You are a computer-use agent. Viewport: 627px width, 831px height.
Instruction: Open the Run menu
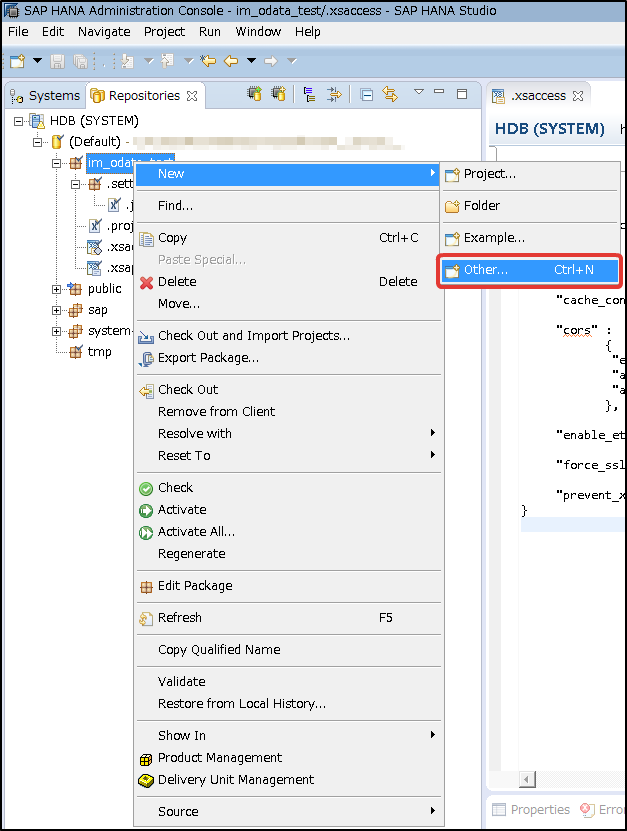click(210, 32)
